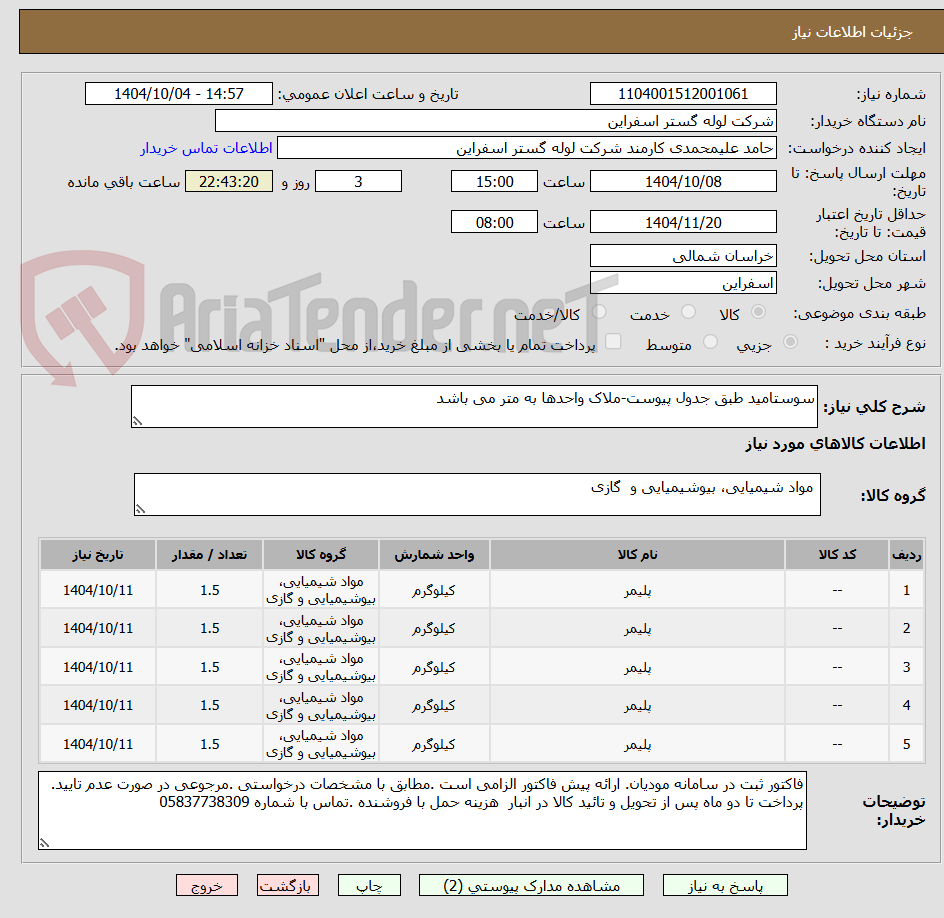The image size is (944, 918).
Task: Click the announcement date field 1404/10/04 - 14:57
Action: [x=179, y=94]
